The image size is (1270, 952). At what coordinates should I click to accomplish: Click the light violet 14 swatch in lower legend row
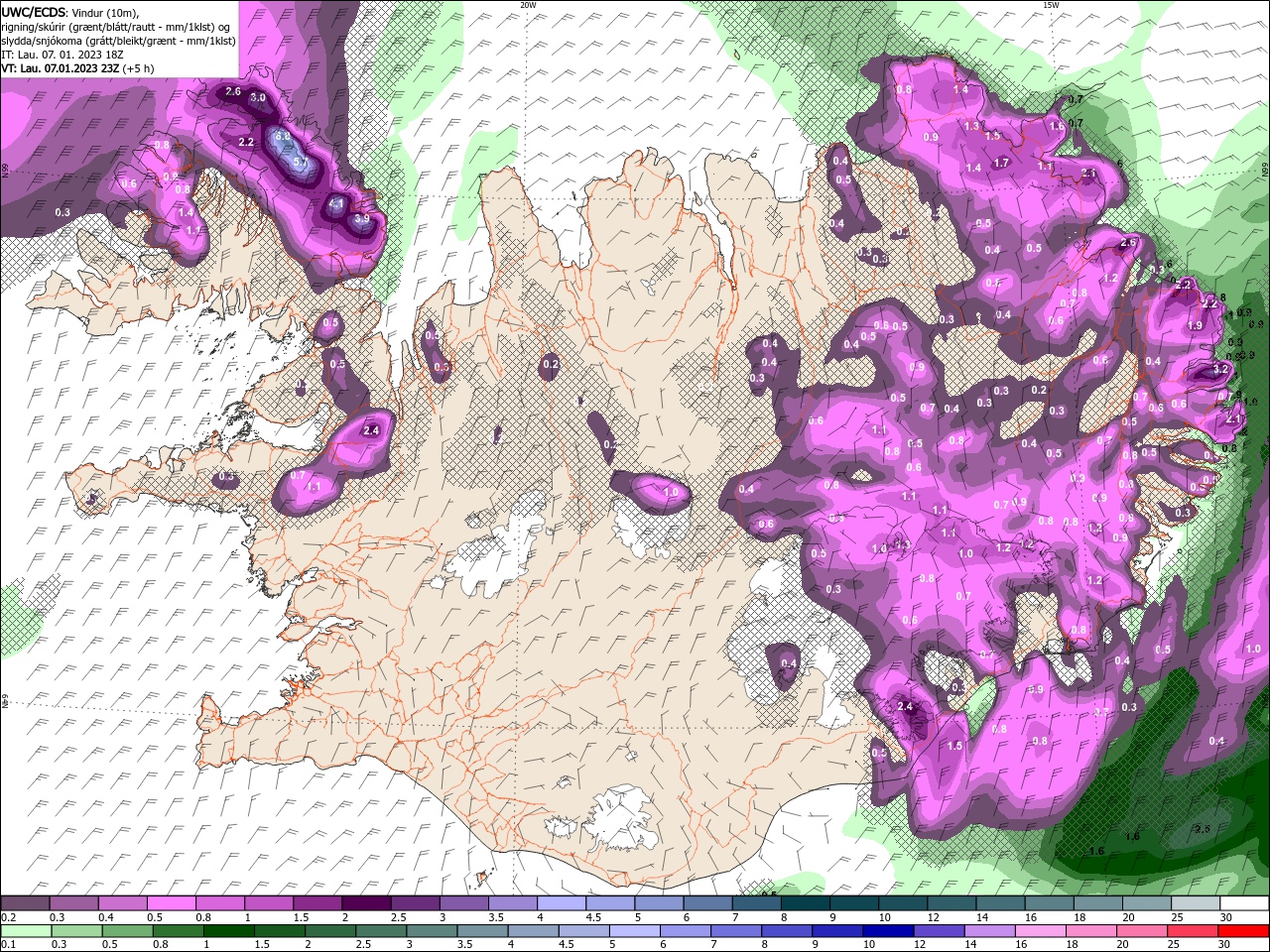990,931
